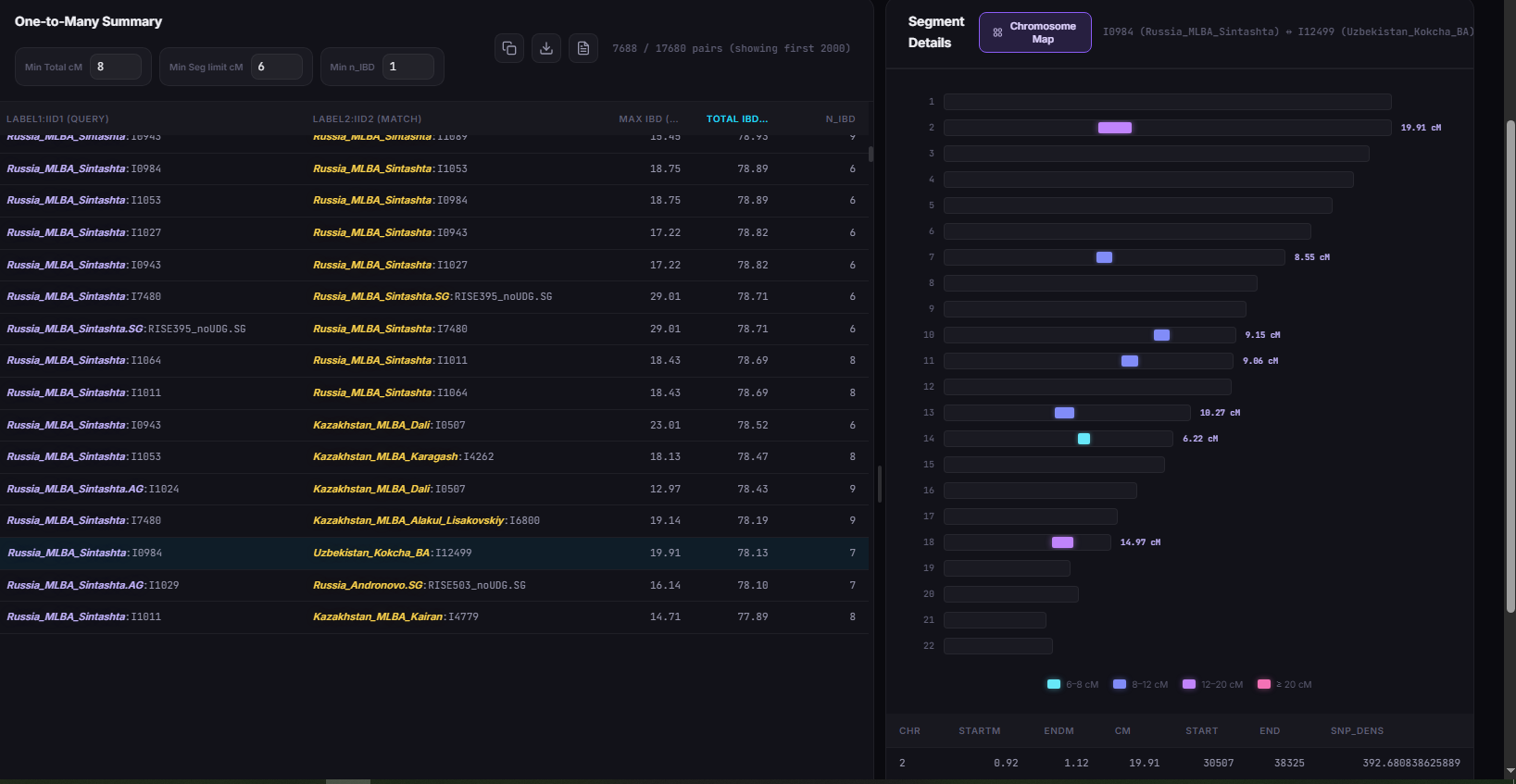
Task: Click the CM header in Segment Details table
Action: [x=1122, y=731]
